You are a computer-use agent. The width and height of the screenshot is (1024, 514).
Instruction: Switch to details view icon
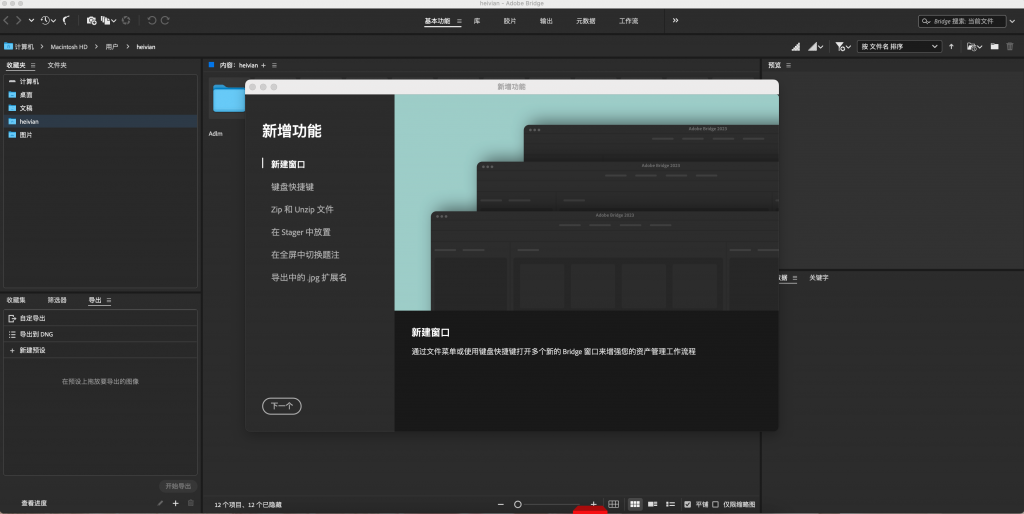pos(652,504)
